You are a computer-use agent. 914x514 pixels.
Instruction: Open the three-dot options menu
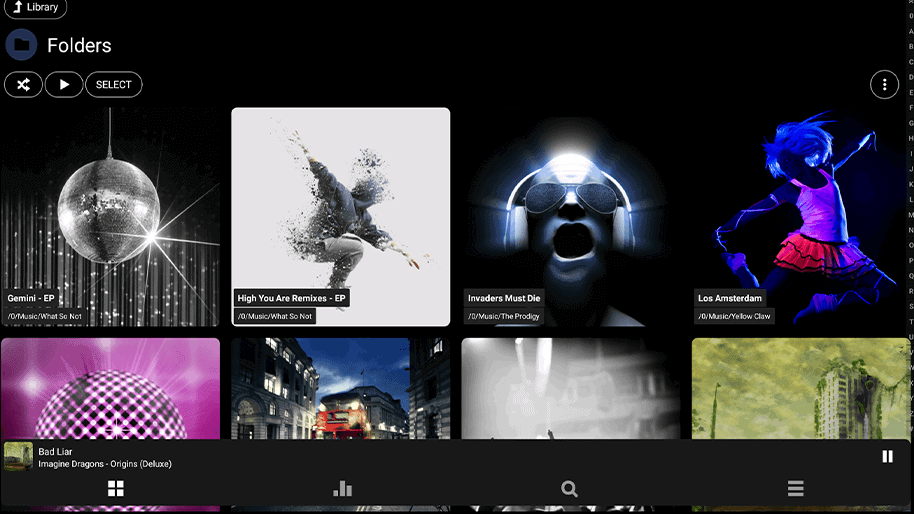[884, 85]
